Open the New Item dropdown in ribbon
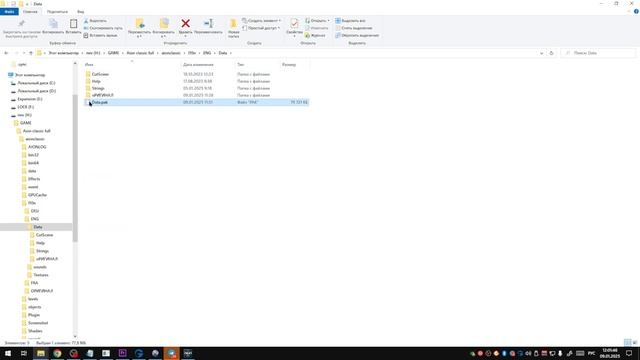 point(261,20)
